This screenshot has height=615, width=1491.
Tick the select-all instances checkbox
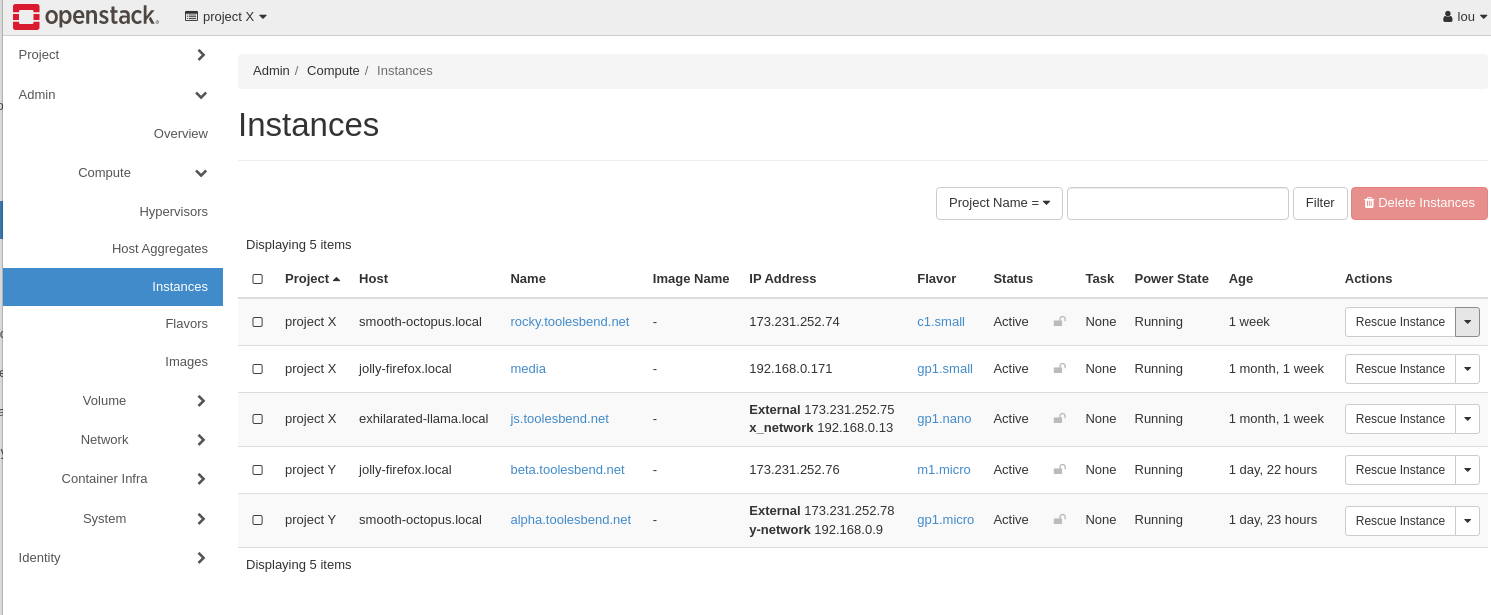[x=257, y=279]
